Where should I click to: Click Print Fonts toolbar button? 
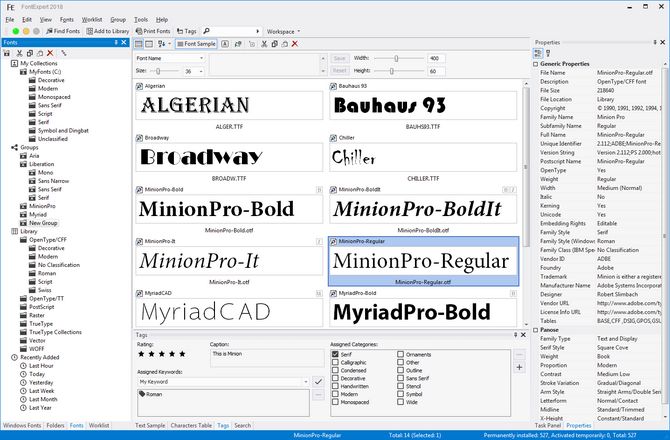point(153,31)
